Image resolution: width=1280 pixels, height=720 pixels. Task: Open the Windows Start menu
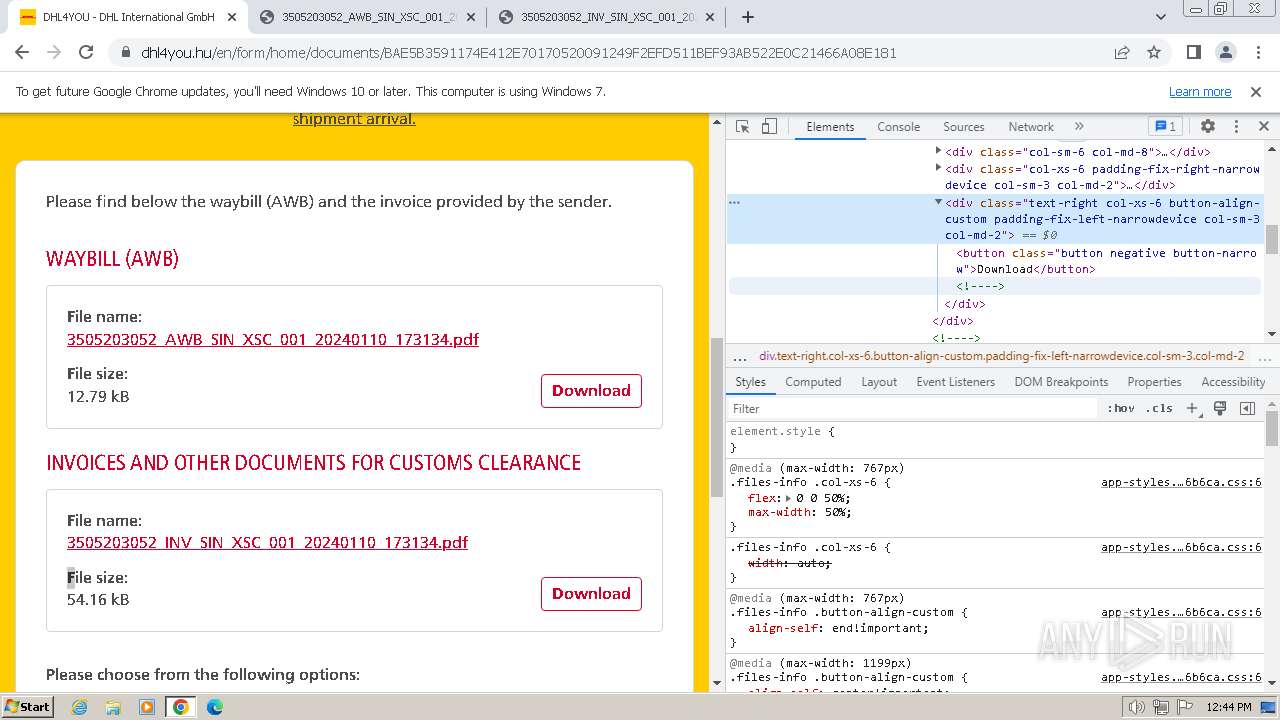point(27,707)
